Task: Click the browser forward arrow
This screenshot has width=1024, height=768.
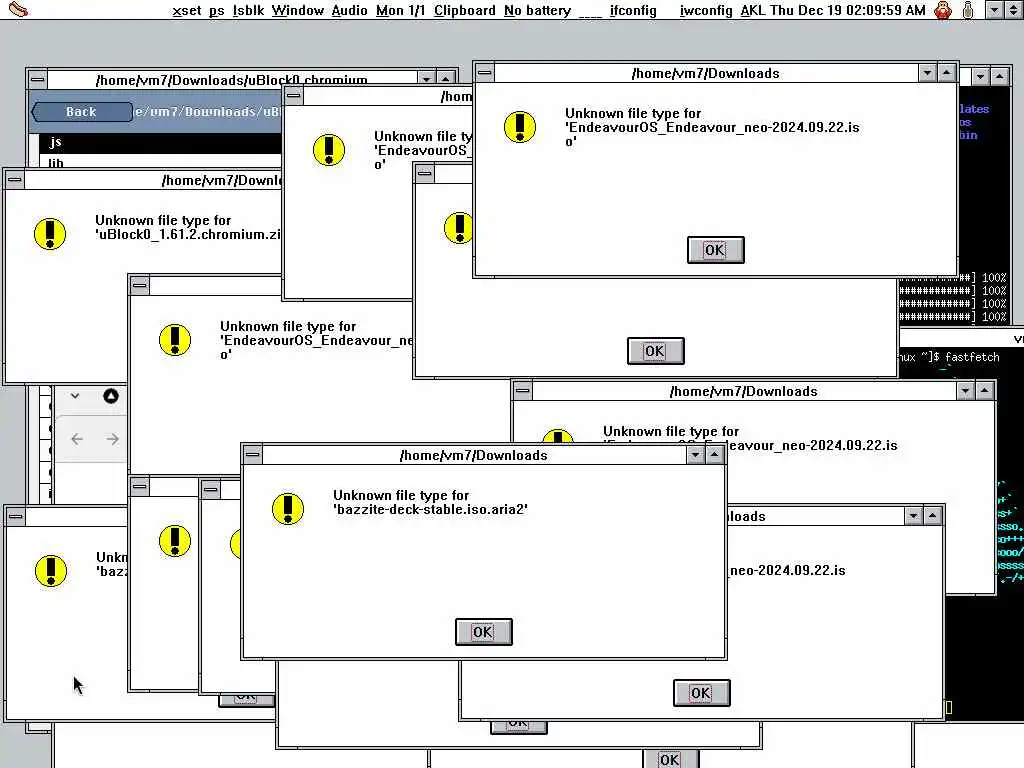Action: click(112, 439)
